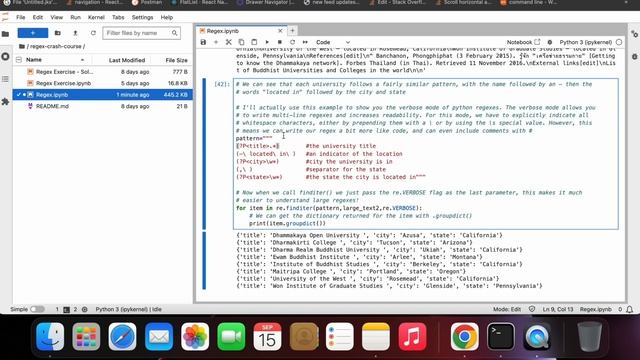Screen dimensions: 640x360
Task: Restart the kernel with the circular arrow icon
Action: coord(292,42)
